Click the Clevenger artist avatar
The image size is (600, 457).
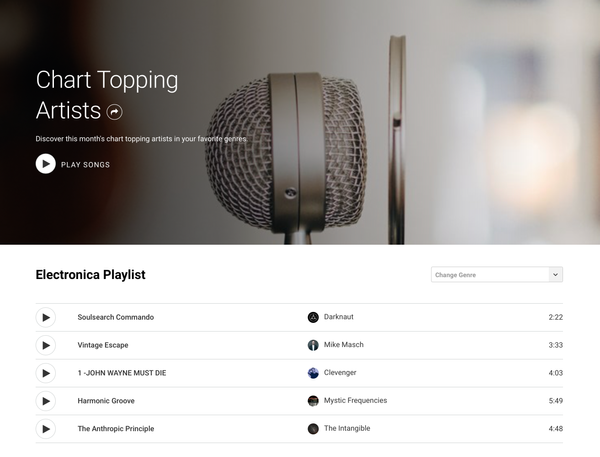(x=313, y=373)
